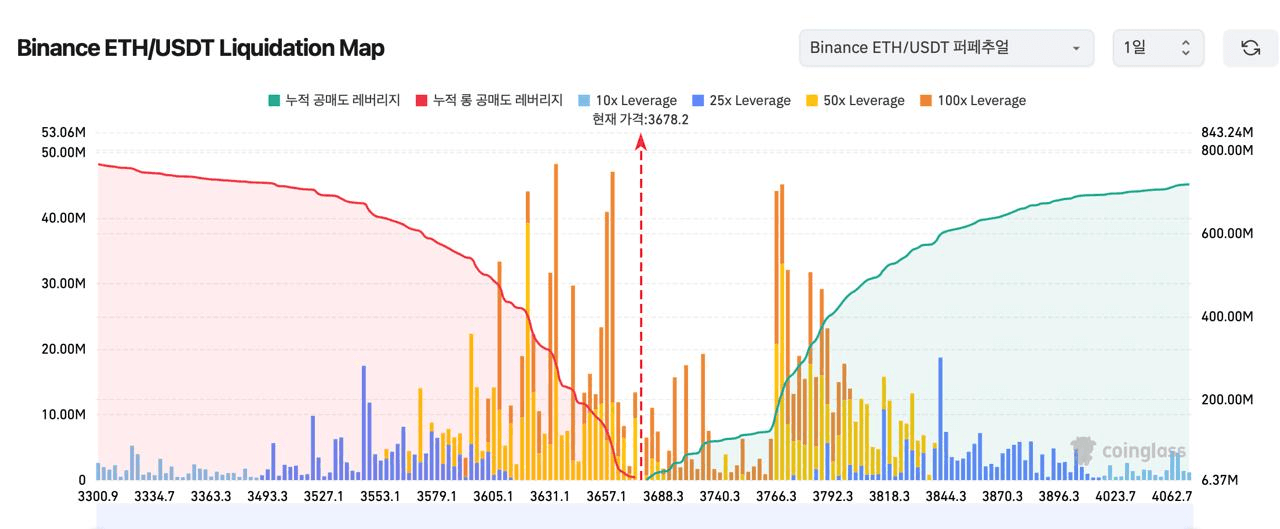Click the 3844.3 x-axis price label
The width and height of the screenshot is (1280, 529).
click(945, 496)
